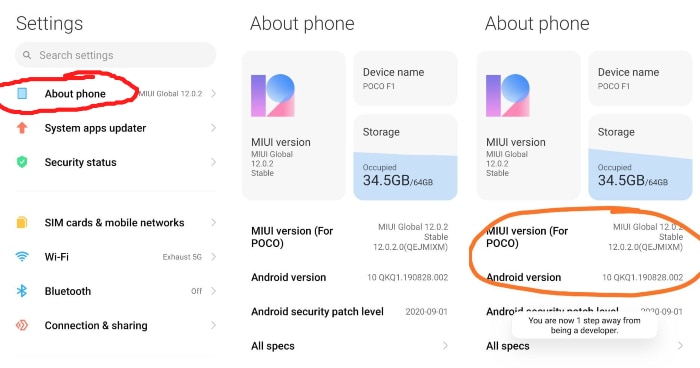The width and height of the screenshot is (700, 368).
Task: Click the About phone tablet icon
Action: (x=22, y=93)
